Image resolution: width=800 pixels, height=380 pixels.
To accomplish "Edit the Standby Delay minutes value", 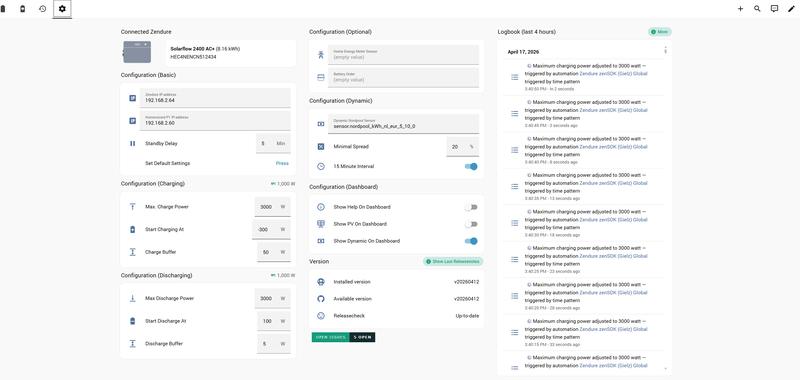I will click(x=273, y=143).
